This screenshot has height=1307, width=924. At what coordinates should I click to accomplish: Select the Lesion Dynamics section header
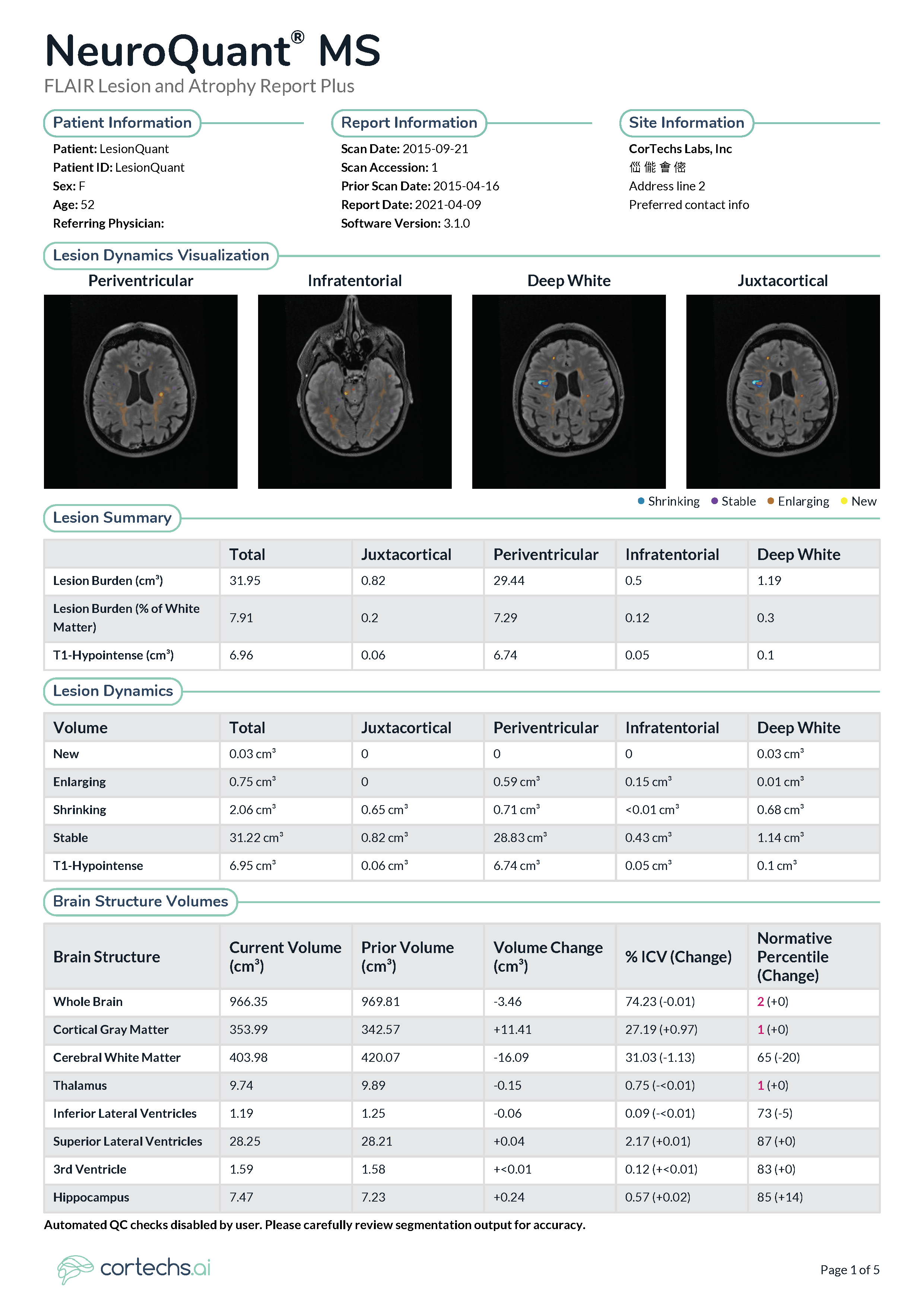click(112, 691)
